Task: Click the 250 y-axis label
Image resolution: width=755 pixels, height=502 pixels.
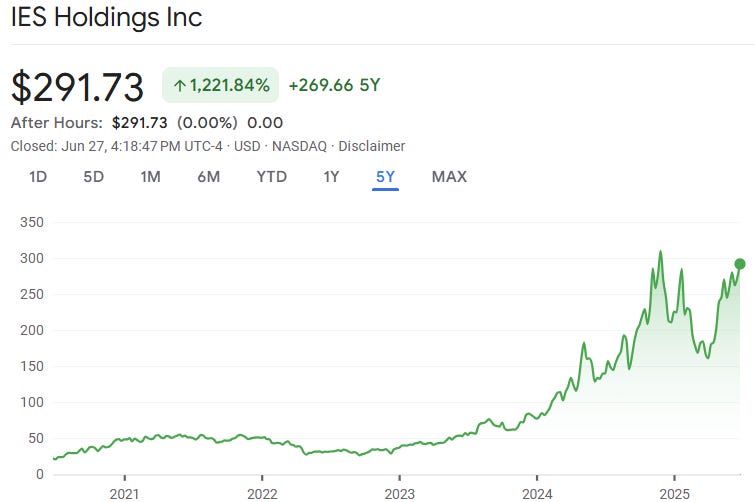Action: pyautogui.click(x=32, y=294)
